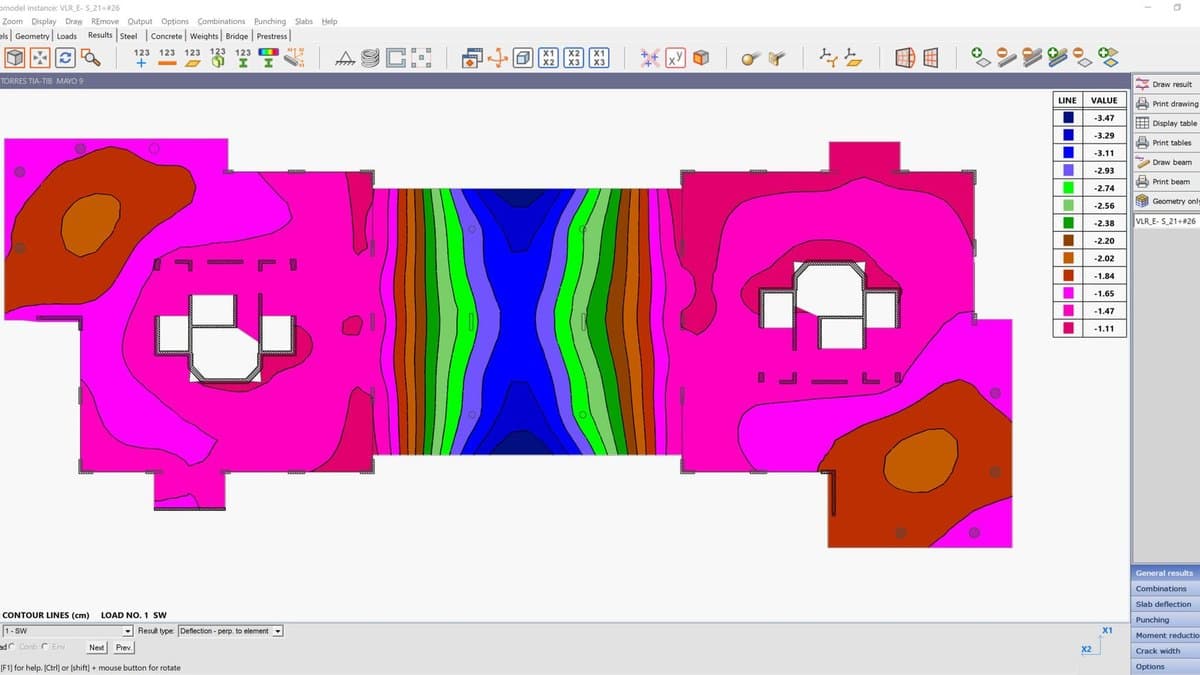Click remove beam icon with orange minus
The image size is (1200, 675).
(x=1006, y=58)
